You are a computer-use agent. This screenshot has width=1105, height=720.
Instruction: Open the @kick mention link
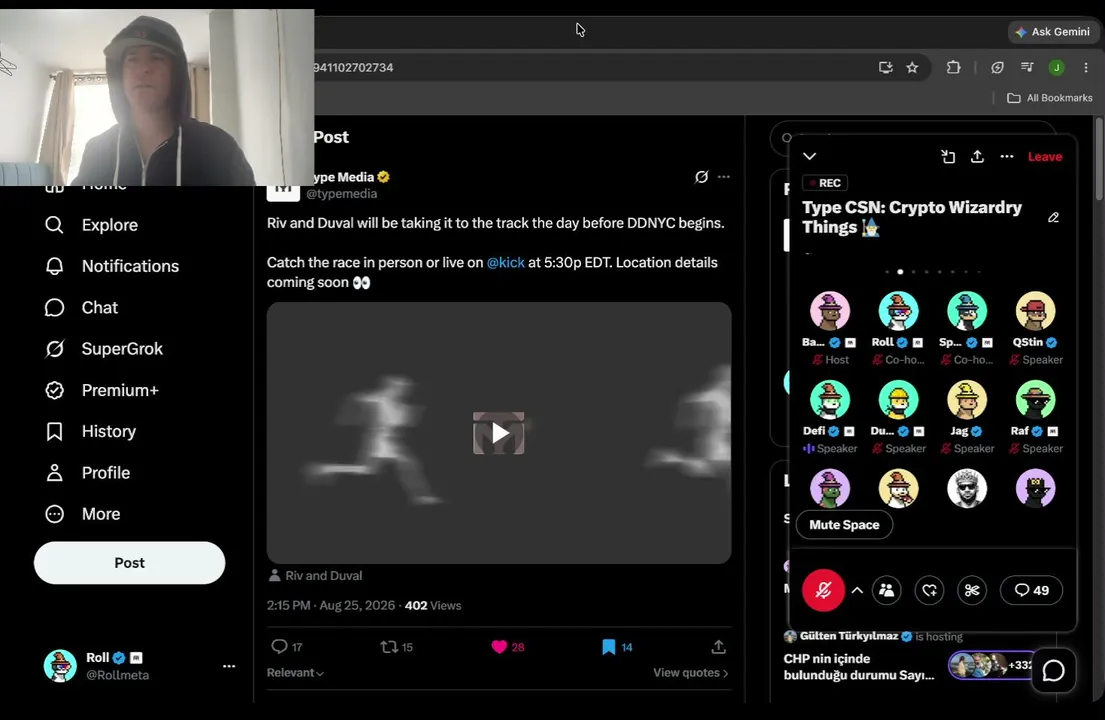(x=506, y=262)
